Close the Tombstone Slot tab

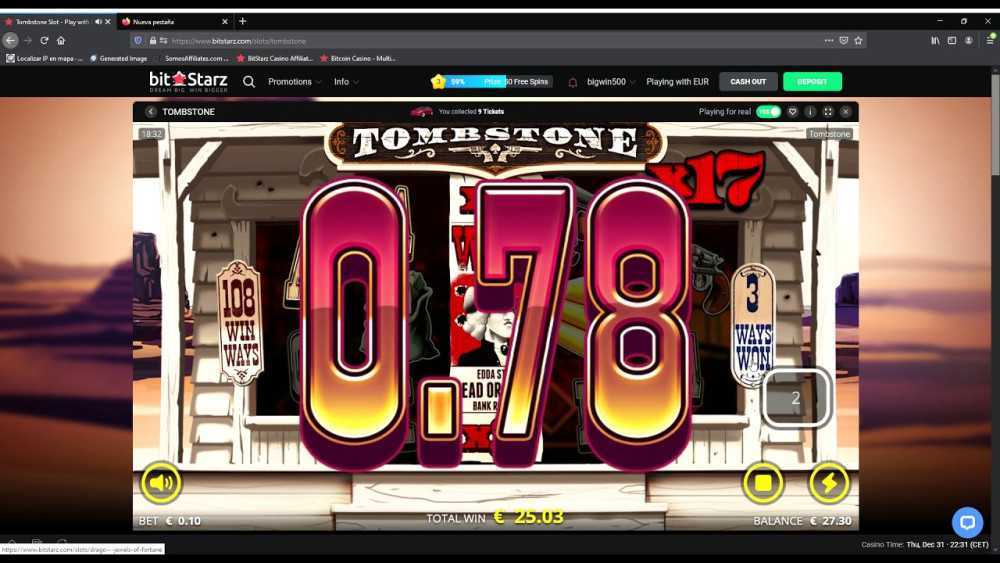pos(108,22)
